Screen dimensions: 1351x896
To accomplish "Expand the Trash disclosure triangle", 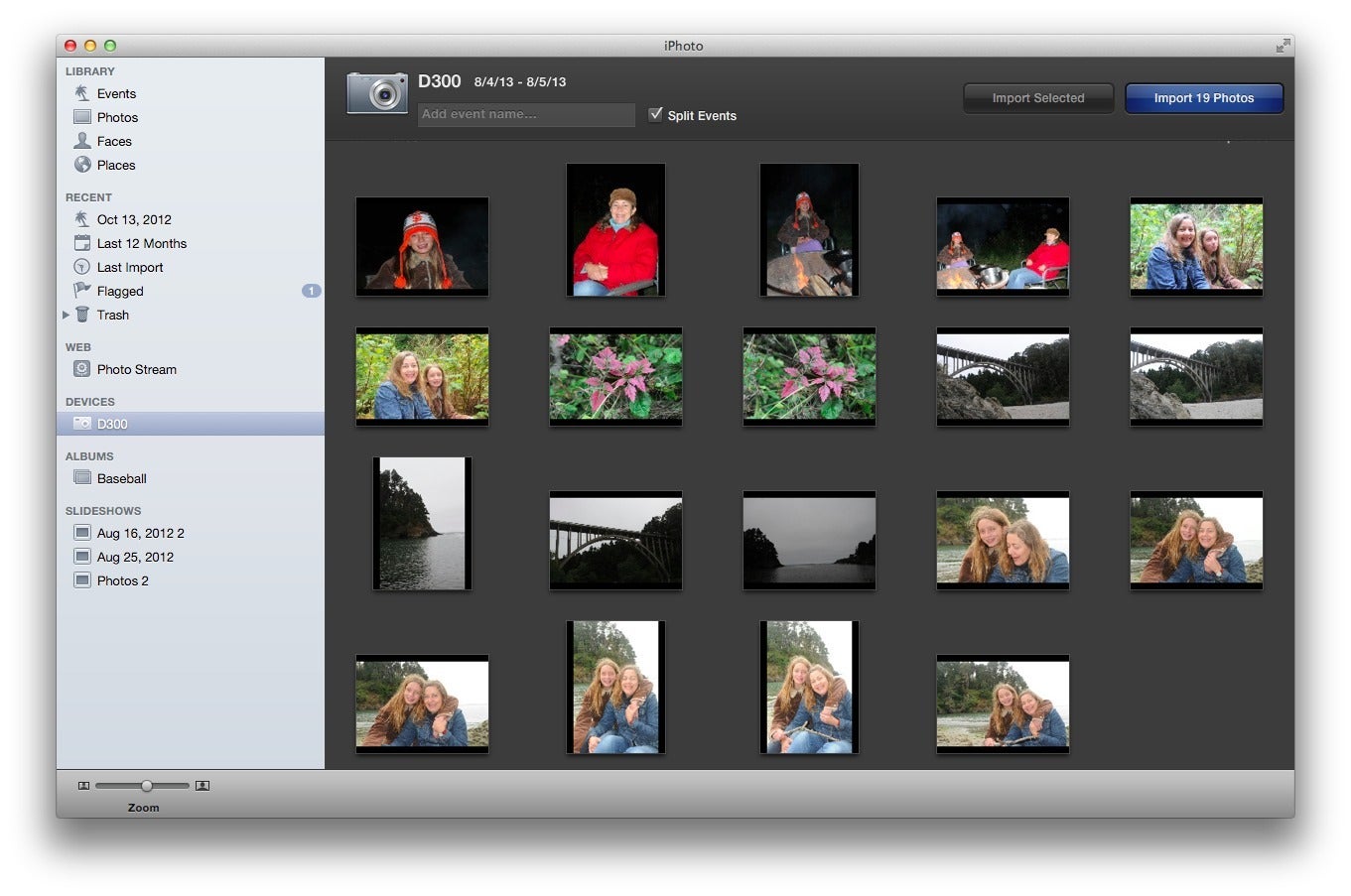I will [66, 315].
